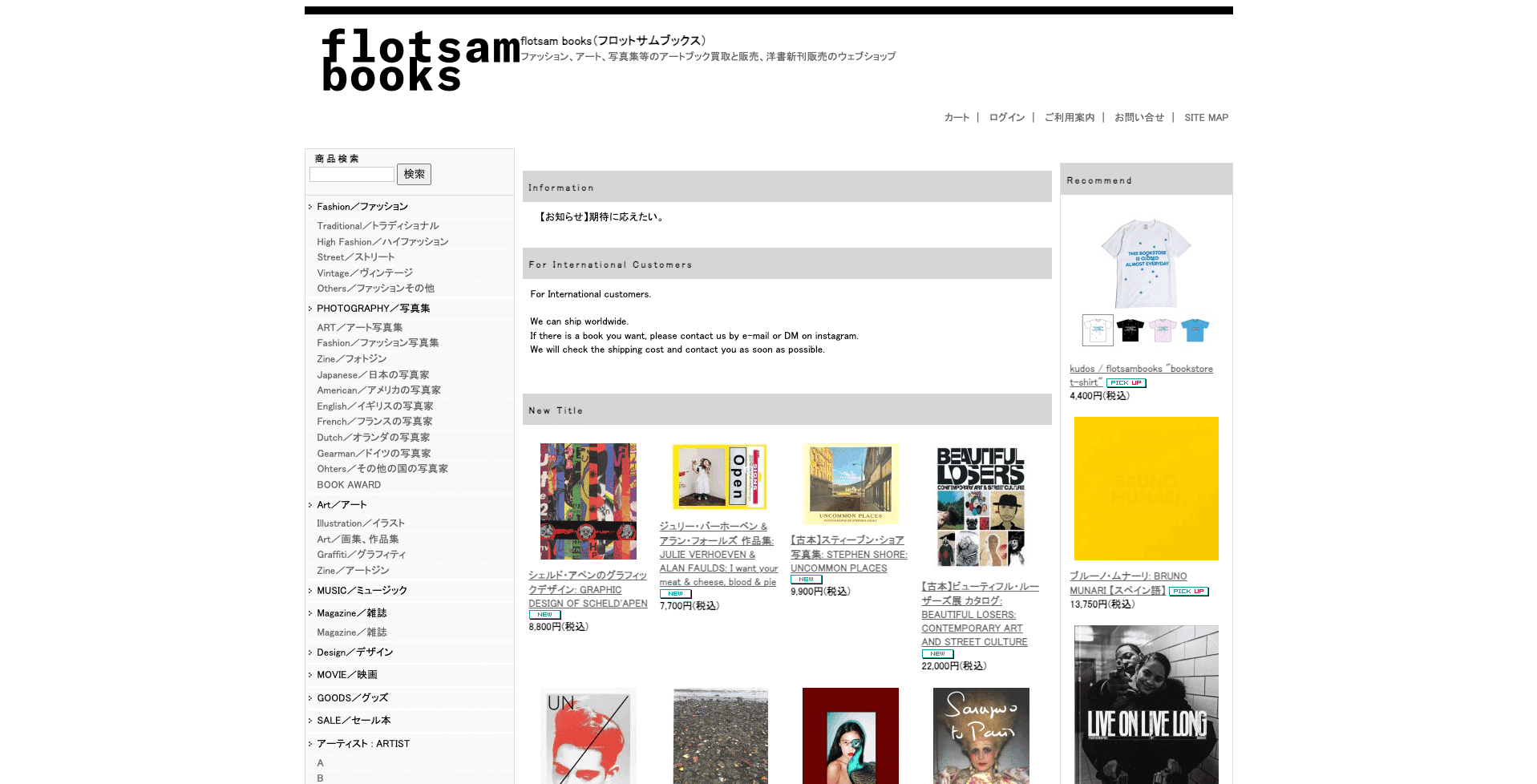Open Street／ストリート subcategory

coord(355,257)
